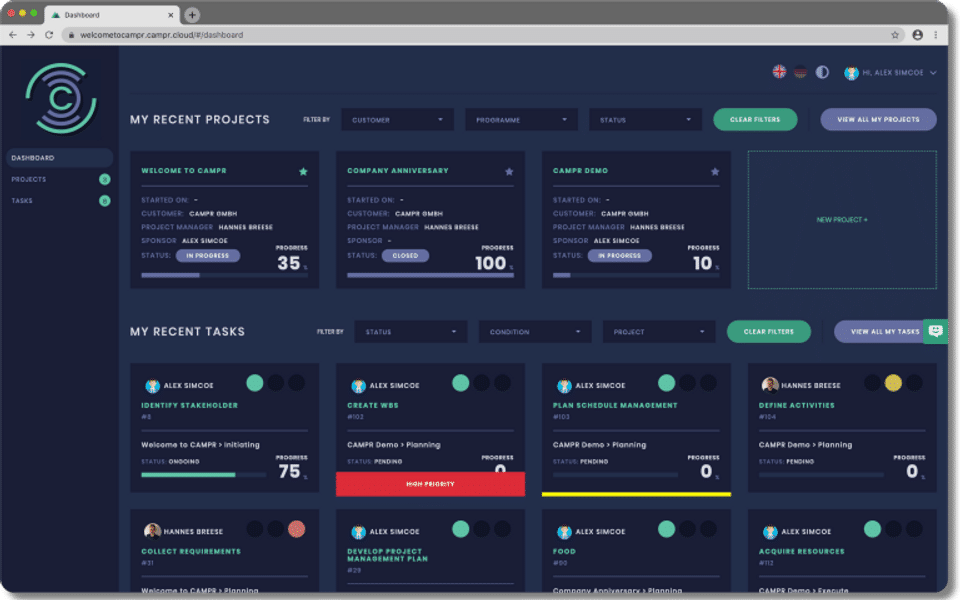Image resolution: width=960 pixels, height=600 pixels.
Task: Bookmark this page with the star icon
Action: [x=894, y=35]
